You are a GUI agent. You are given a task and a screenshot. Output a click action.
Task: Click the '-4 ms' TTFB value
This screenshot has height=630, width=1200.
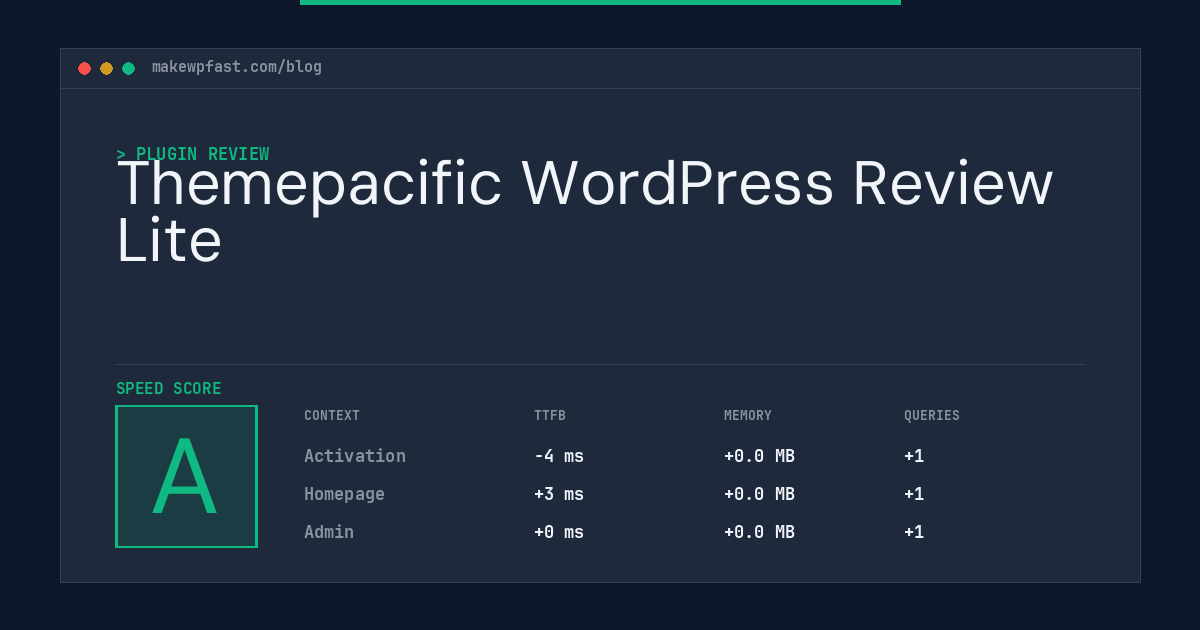[559, 456]
